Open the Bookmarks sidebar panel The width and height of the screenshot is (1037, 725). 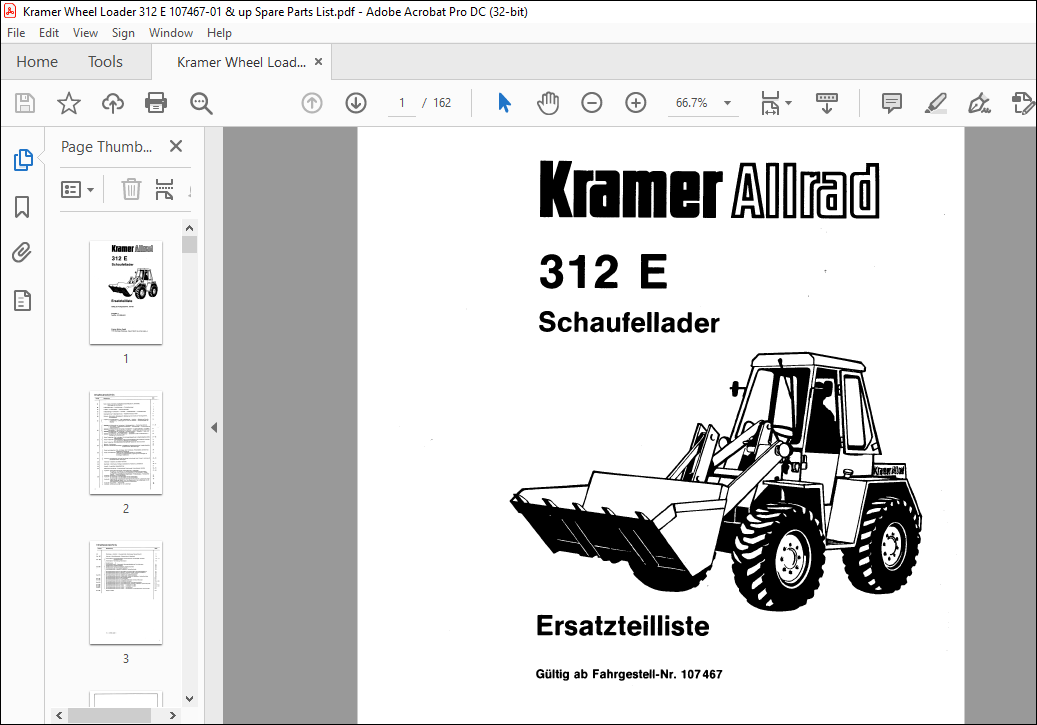tap(22, 207)
